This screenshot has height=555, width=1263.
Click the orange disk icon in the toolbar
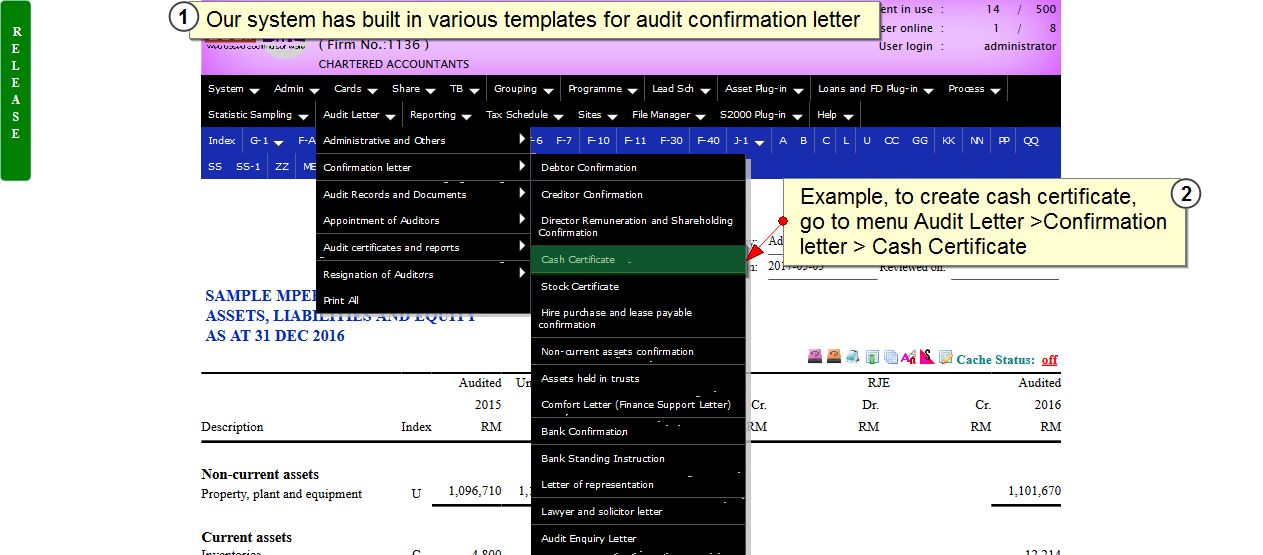(833, 357)
